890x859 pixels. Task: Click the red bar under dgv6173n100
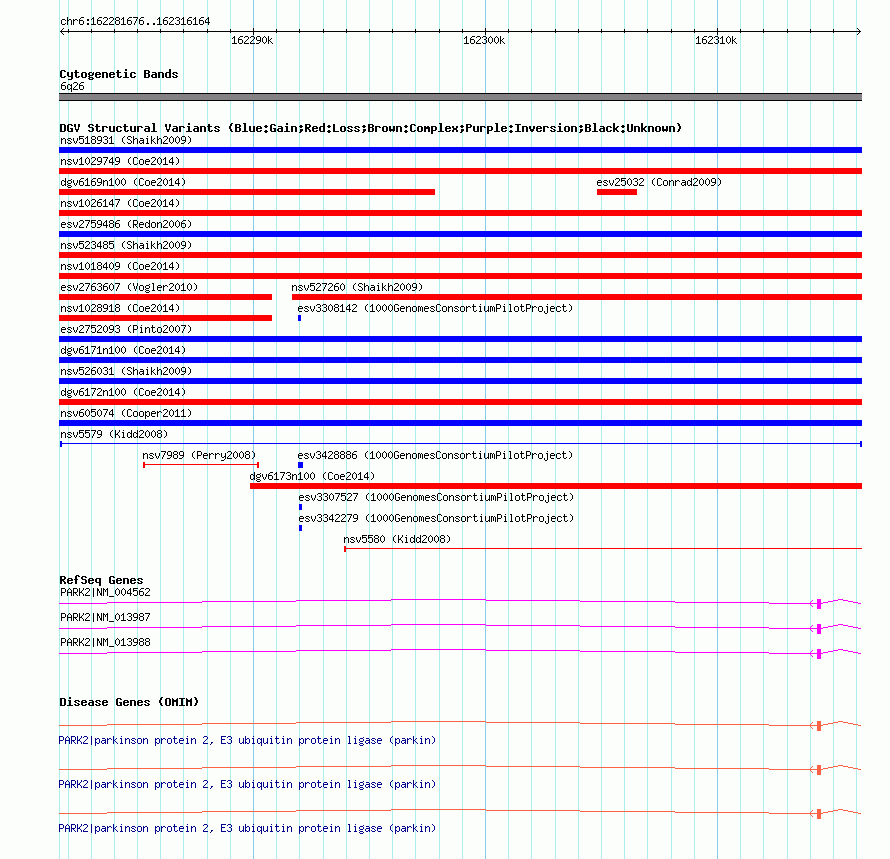(x=556, y=486)
